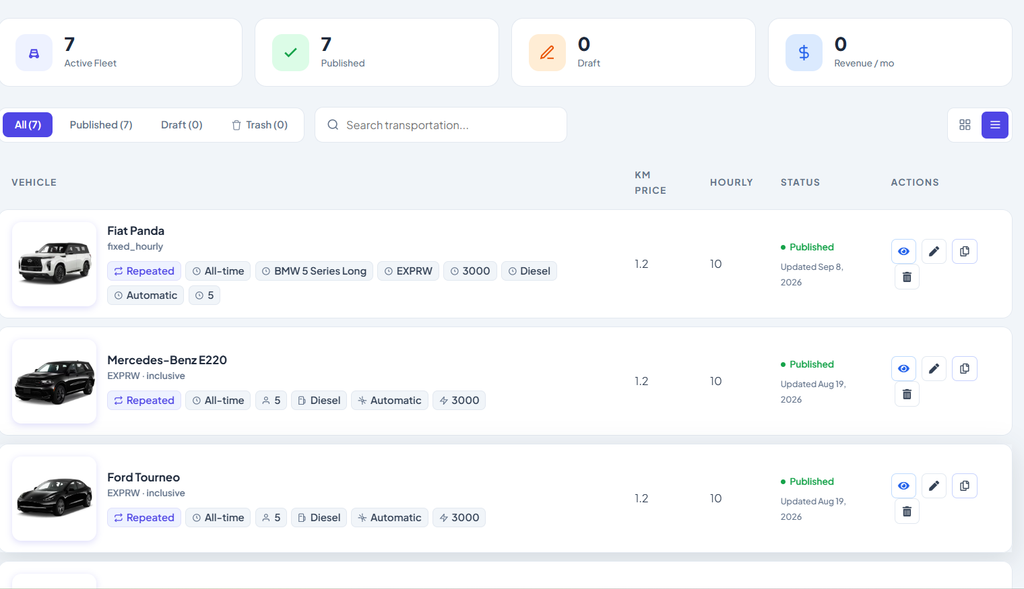Click Ford Tourneo's All-time tag
Image resolution: width=1024 pixels, height=589 pixels.
[218, 518]
